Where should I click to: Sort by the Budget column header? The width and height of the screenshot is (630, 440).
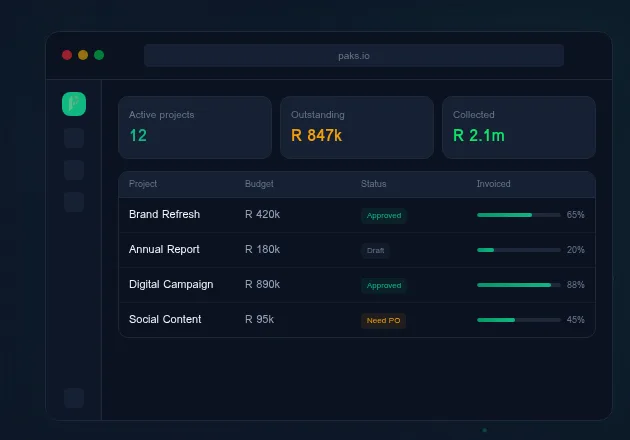(x=259, y=184)
